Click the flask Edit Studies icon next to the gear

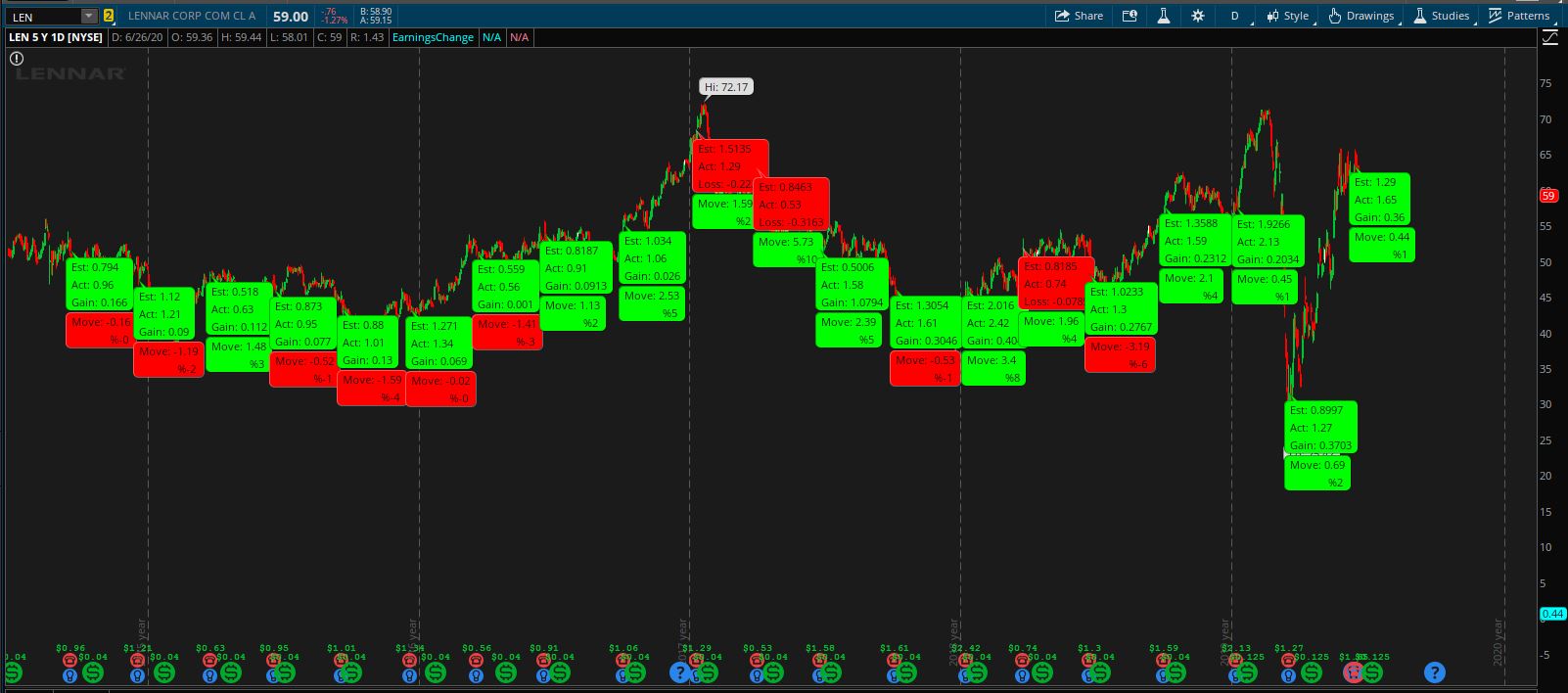[1164, 16]
